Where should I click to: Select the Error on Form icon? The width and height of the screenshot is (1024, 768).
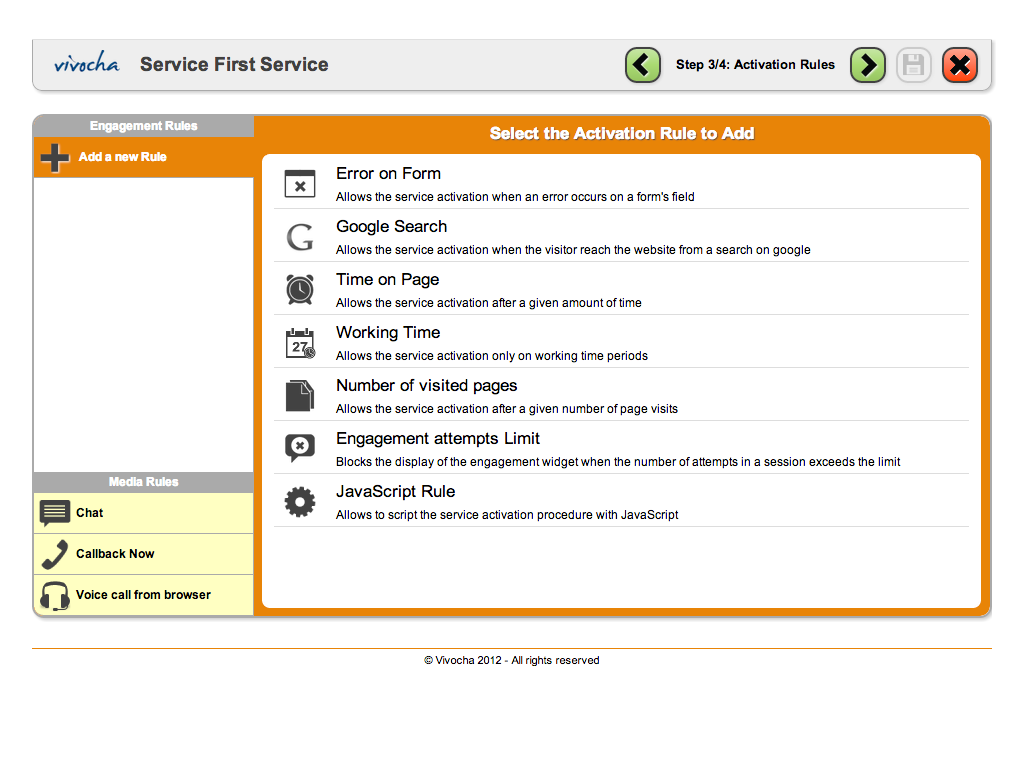click(300, 183)
